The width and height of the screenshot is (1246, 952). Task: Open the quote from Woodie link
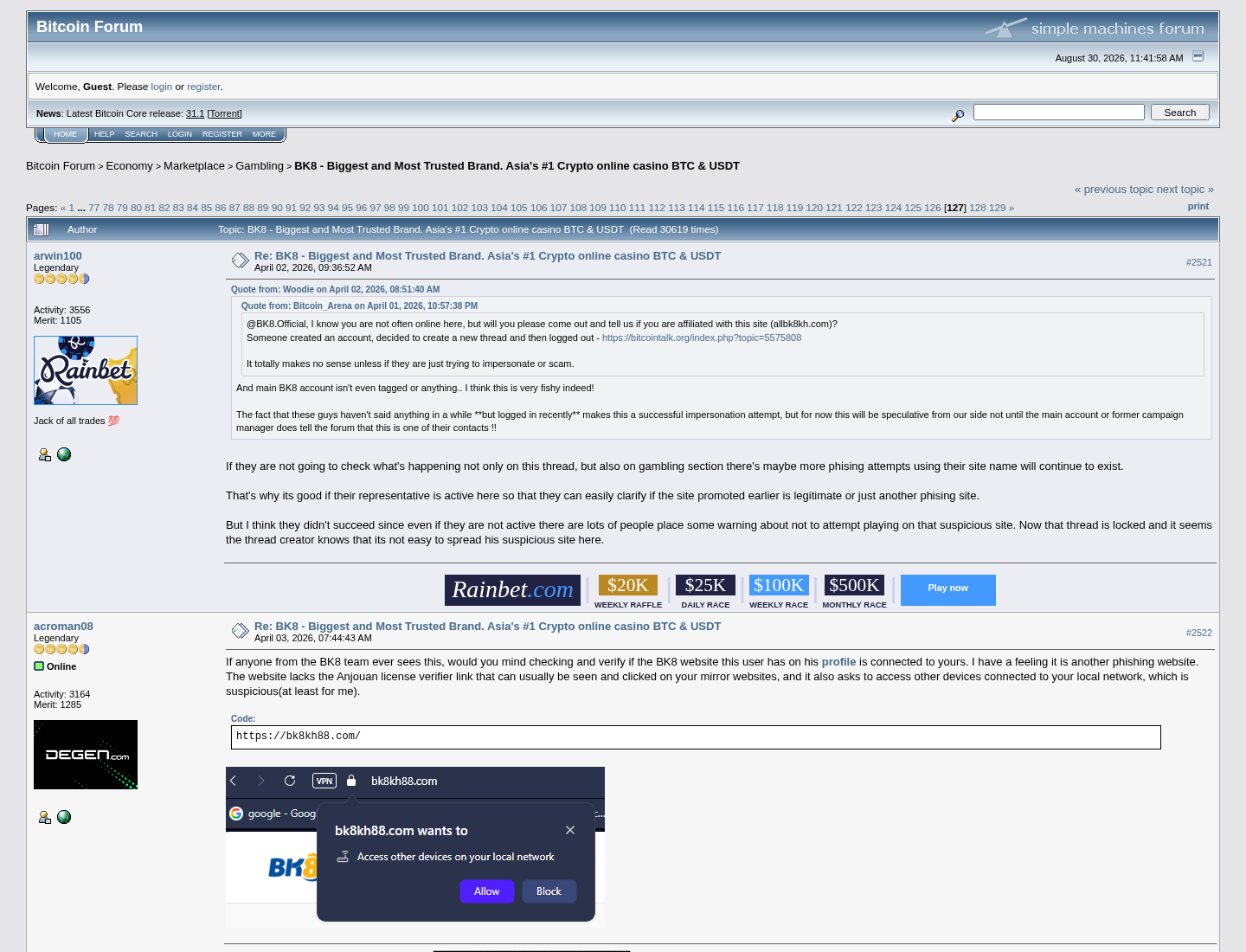tap(335, 290)
